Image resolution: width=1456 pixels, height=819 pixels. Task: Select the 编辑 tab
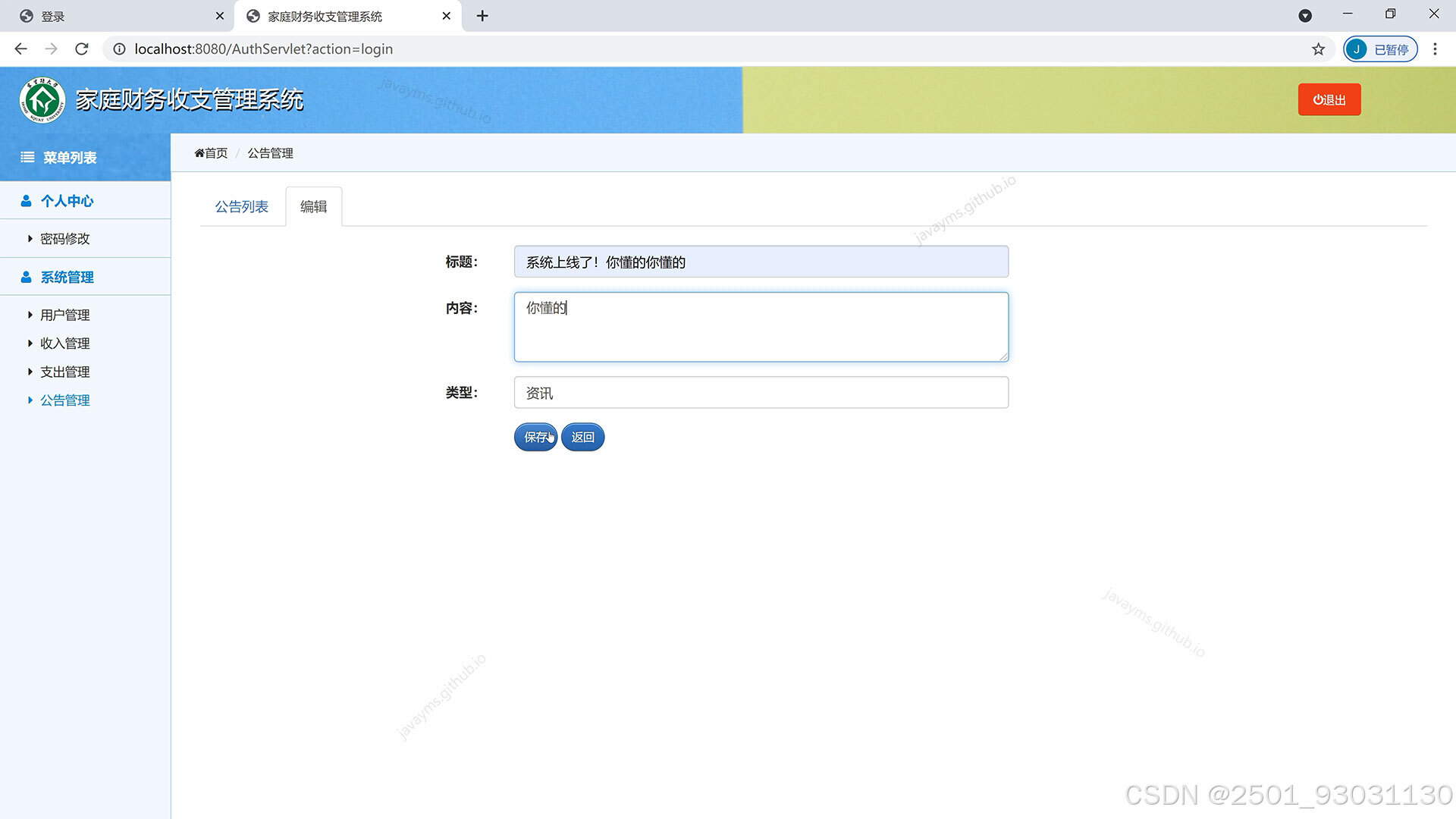pyautogui.click(x=313, y=206)
